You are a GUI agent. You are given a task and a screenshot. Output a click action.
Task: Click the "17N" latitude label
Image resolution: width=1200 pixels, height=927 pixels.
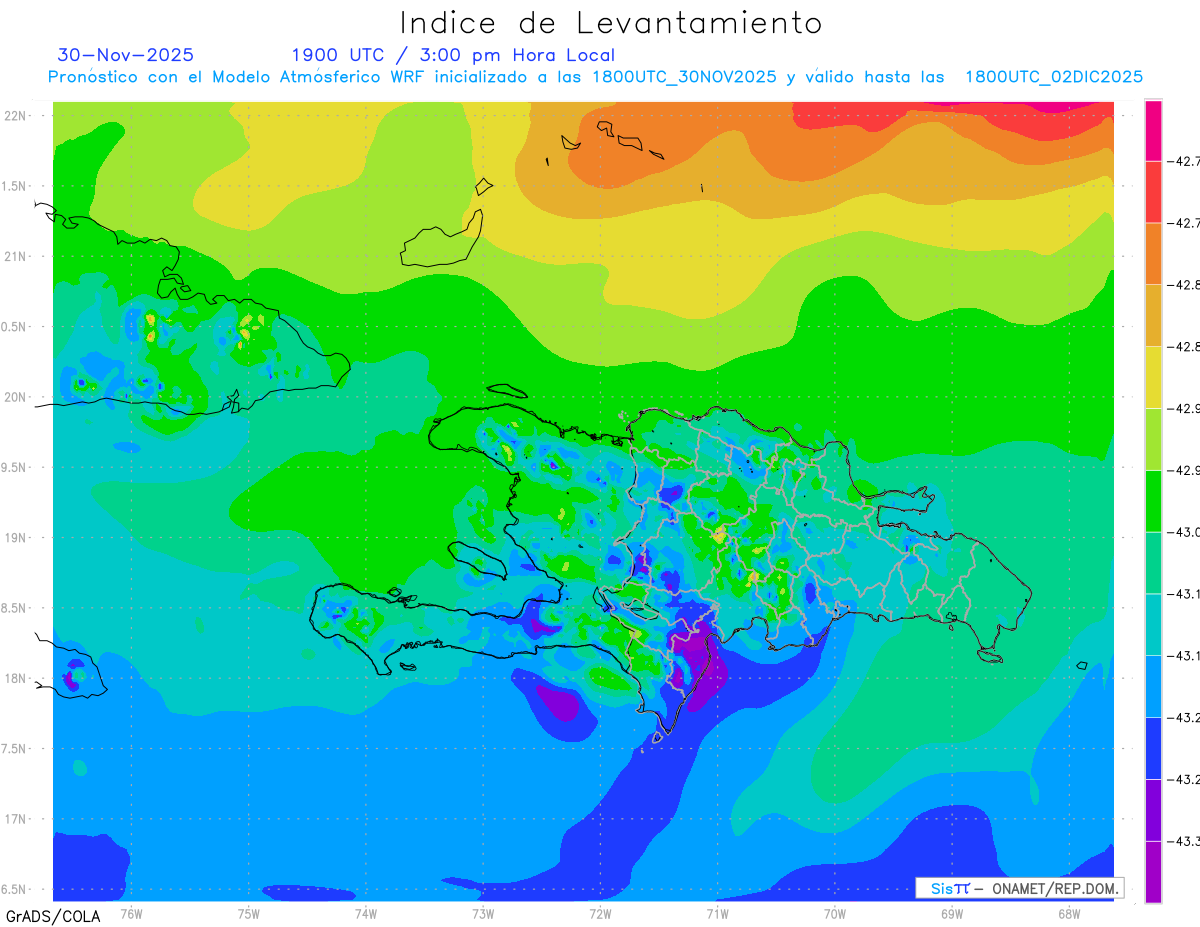[x=16, y=819]
